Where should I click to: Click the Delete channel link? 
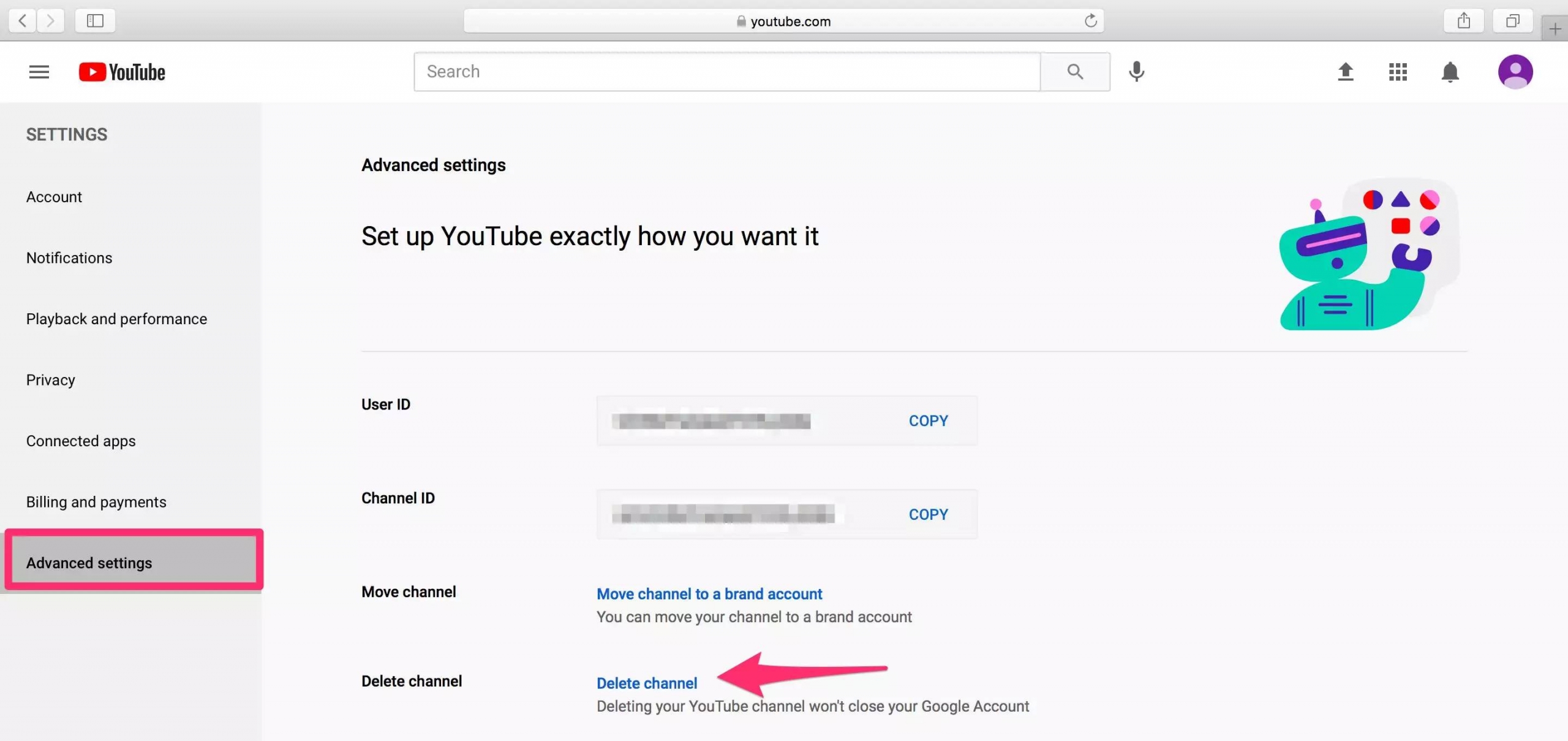pyautogui.click(x=647, y=683)
